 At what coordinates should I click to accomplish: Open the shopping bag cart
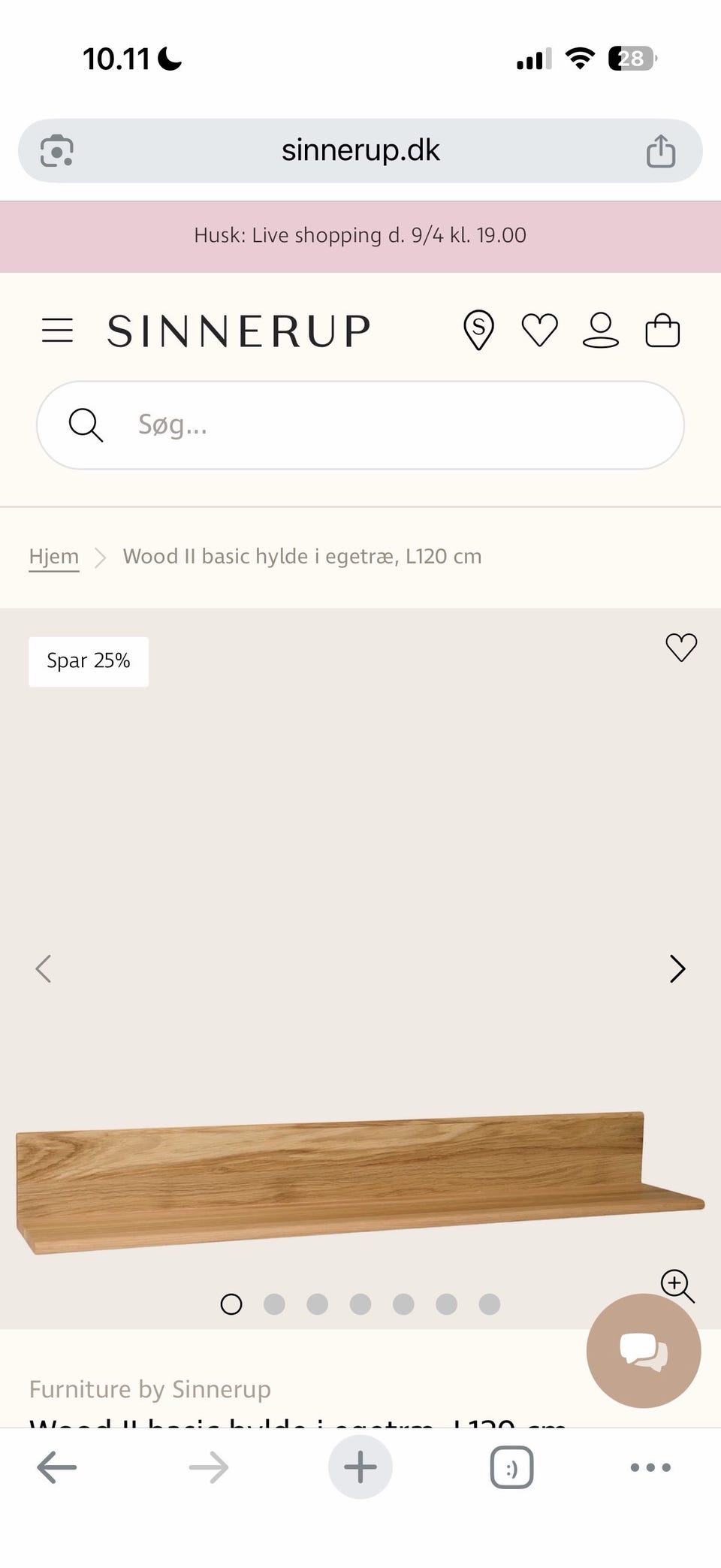click(662, 331)
